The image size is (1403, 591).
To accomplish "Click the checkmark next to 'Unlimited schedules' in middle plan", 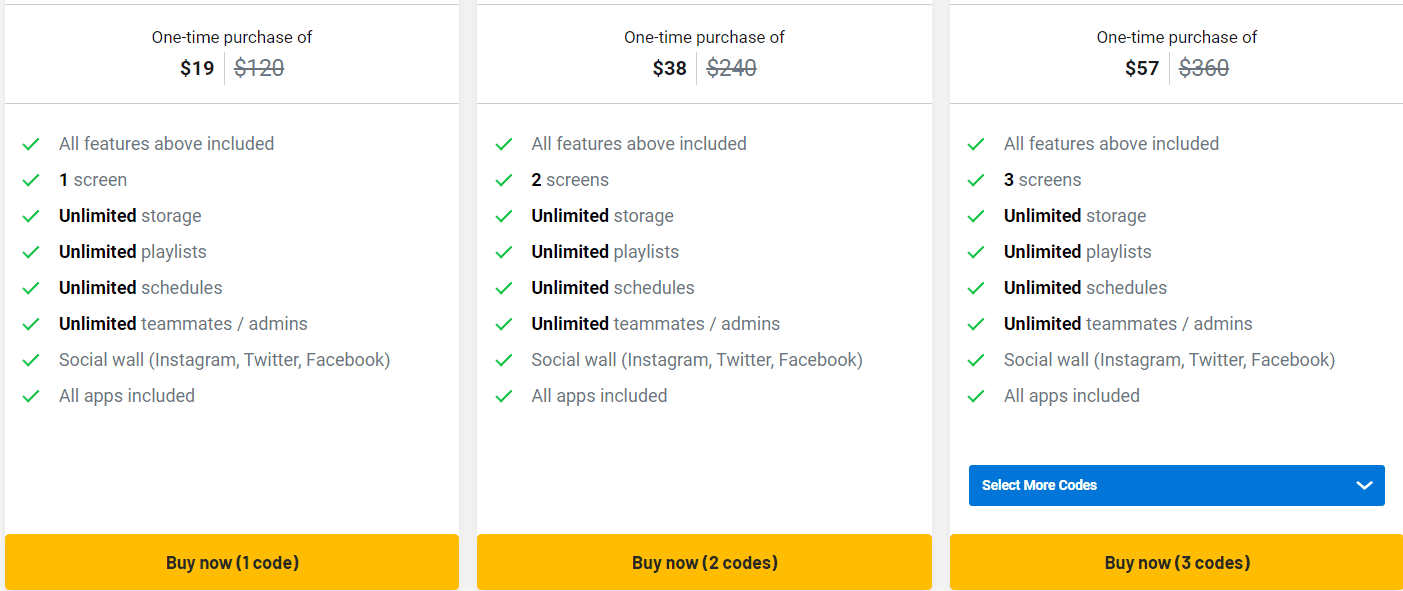I will click(504, 288).
